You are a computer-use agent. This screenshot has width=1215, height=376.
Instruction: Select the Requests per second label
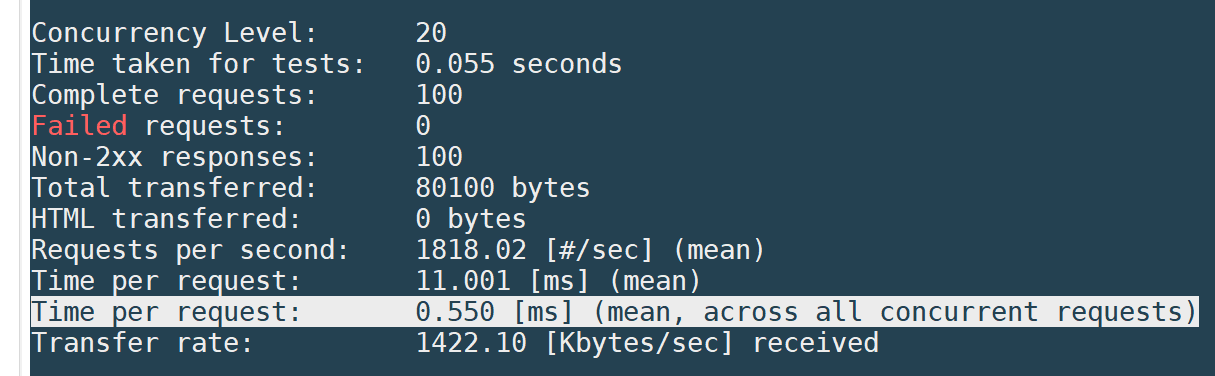(x=190, y=250)
